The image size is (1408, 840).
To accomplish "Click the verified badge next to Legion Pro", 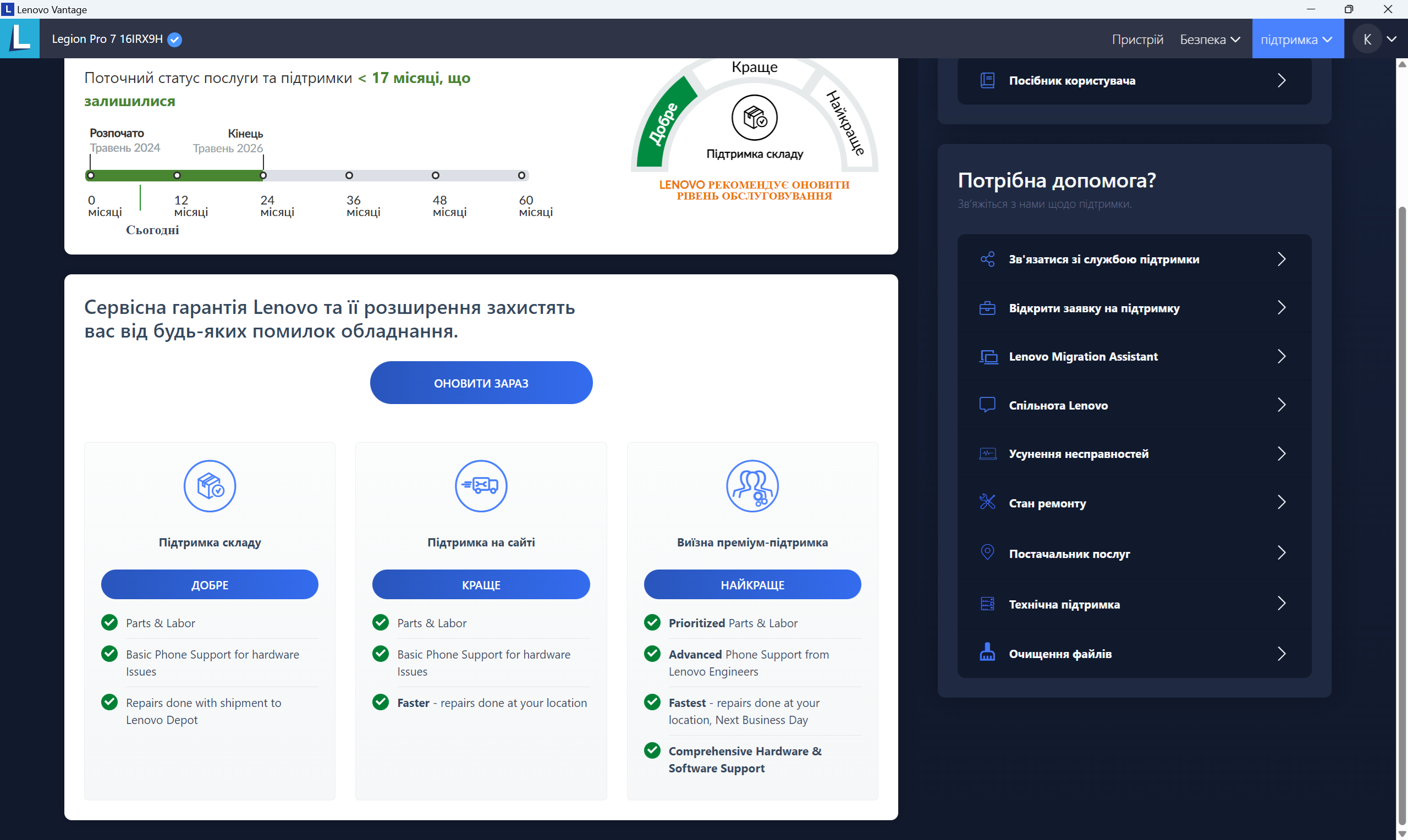I will click(x=175, y=40).
